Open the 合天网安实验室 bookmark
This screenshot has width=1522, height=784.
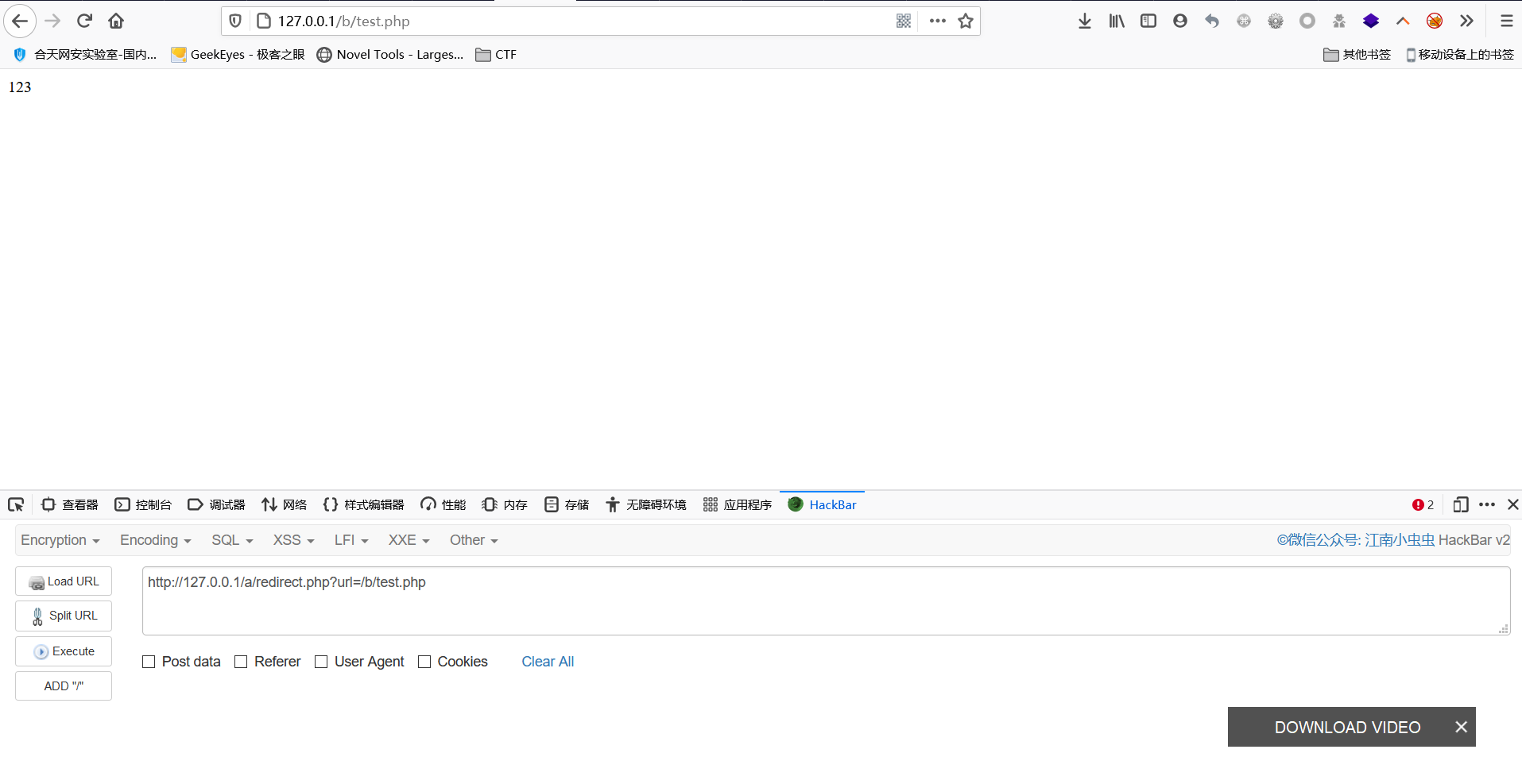pos(85,54)
